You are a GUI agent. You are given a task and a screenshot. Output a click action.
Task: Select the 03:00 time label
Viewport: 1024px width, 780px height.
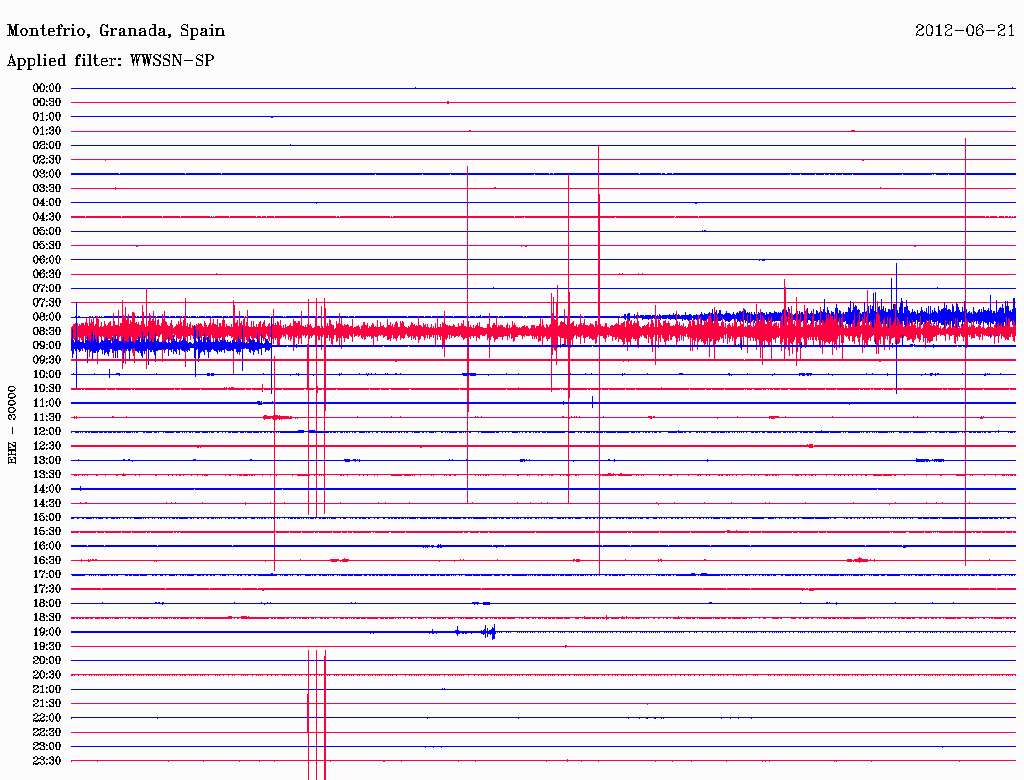(47, 174)
